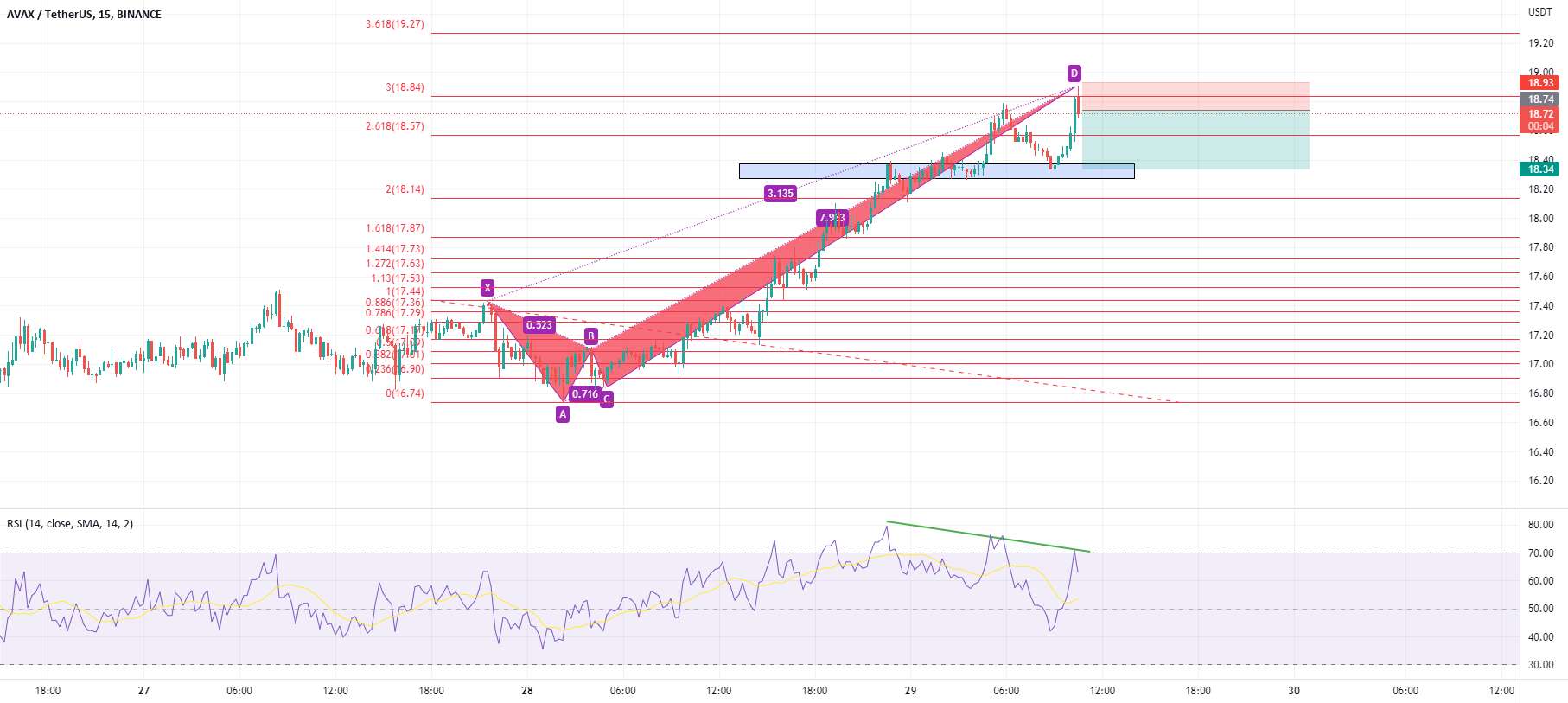Click the AVAX / TetherUS symbol title

tap(84, 15)
